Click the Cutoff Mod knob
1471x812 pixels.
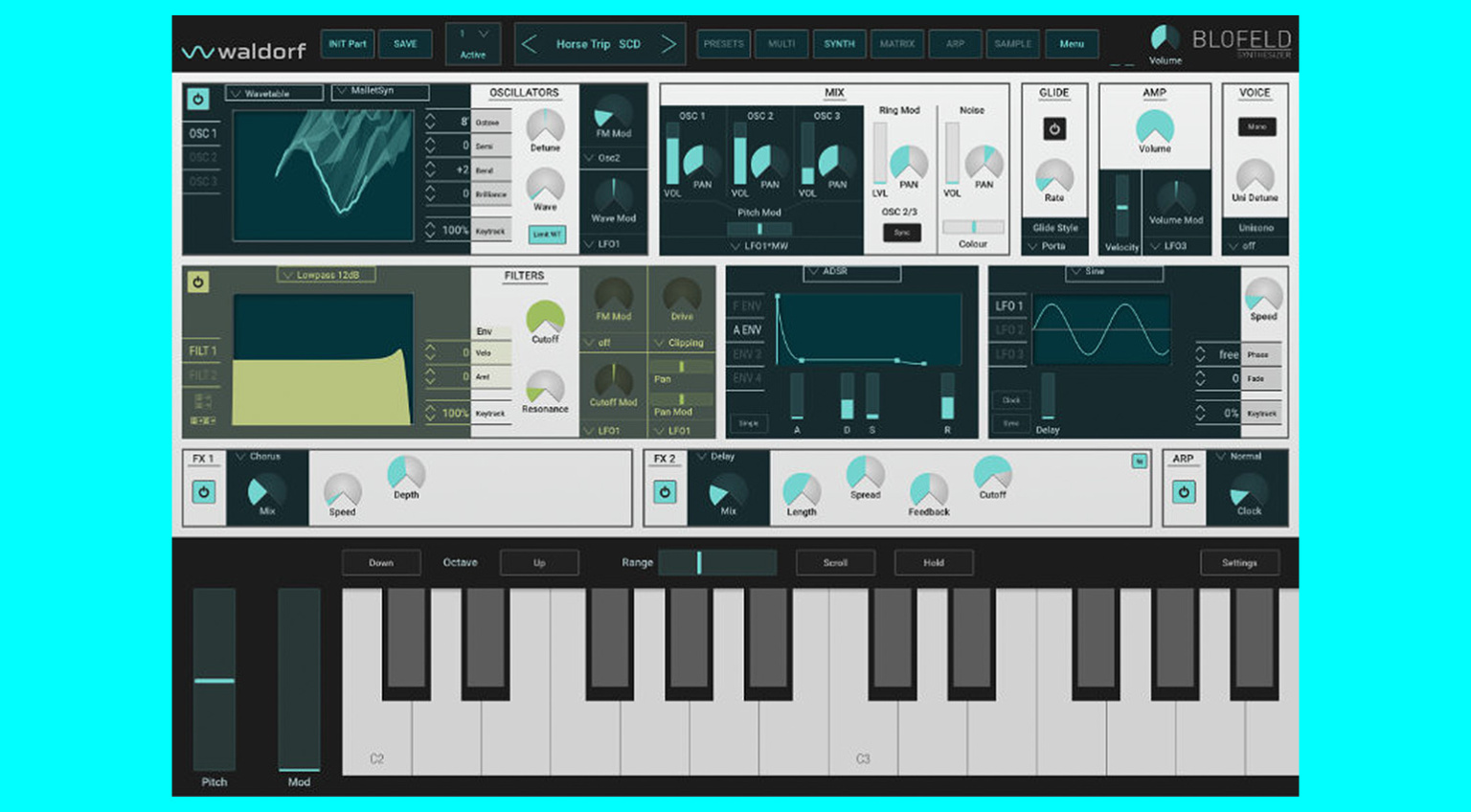pyautogui.click(x=613, y=381)
